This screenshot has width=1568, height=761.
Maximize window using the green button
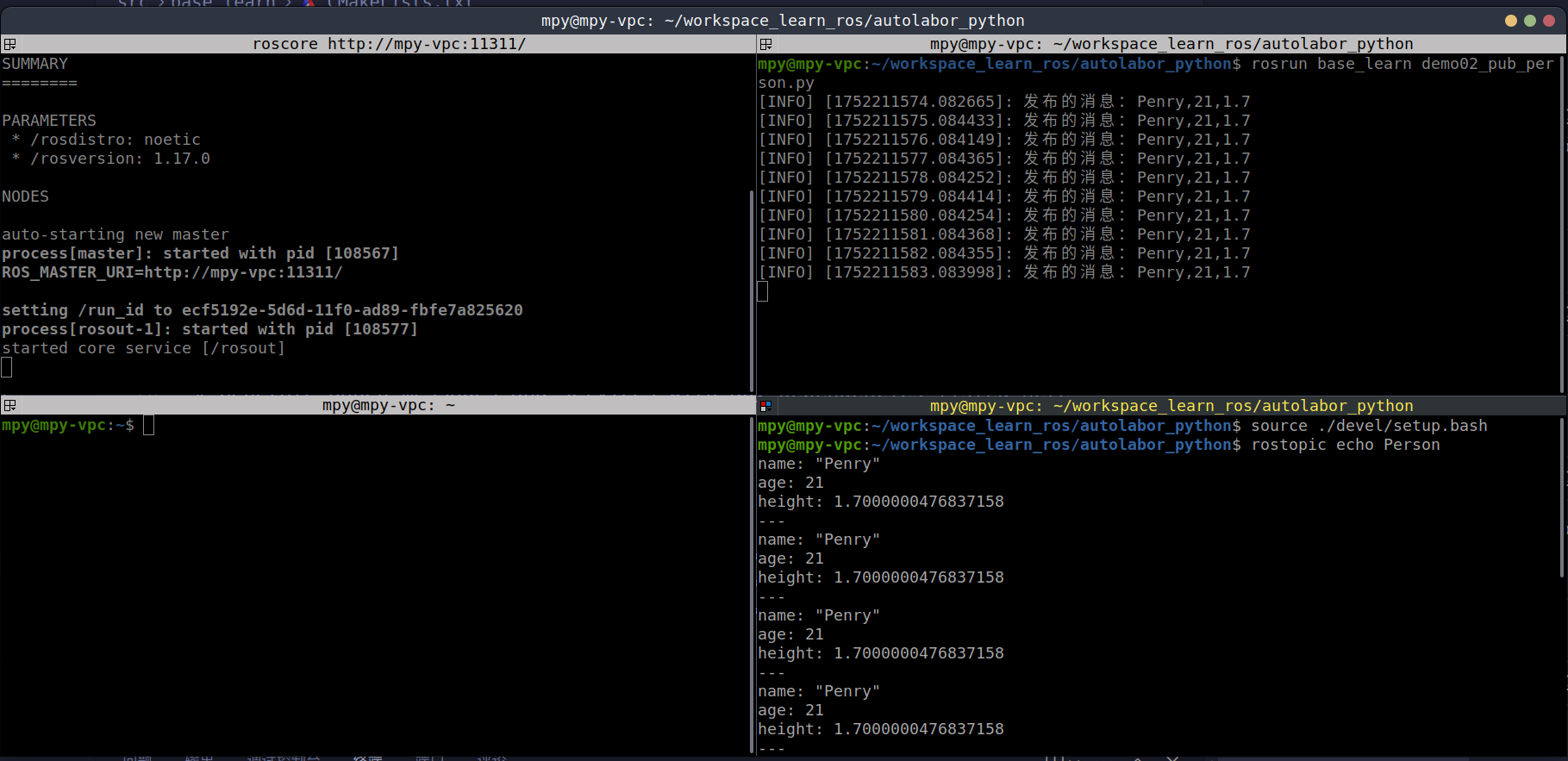pyautogui.click(x=1530, y=21)
